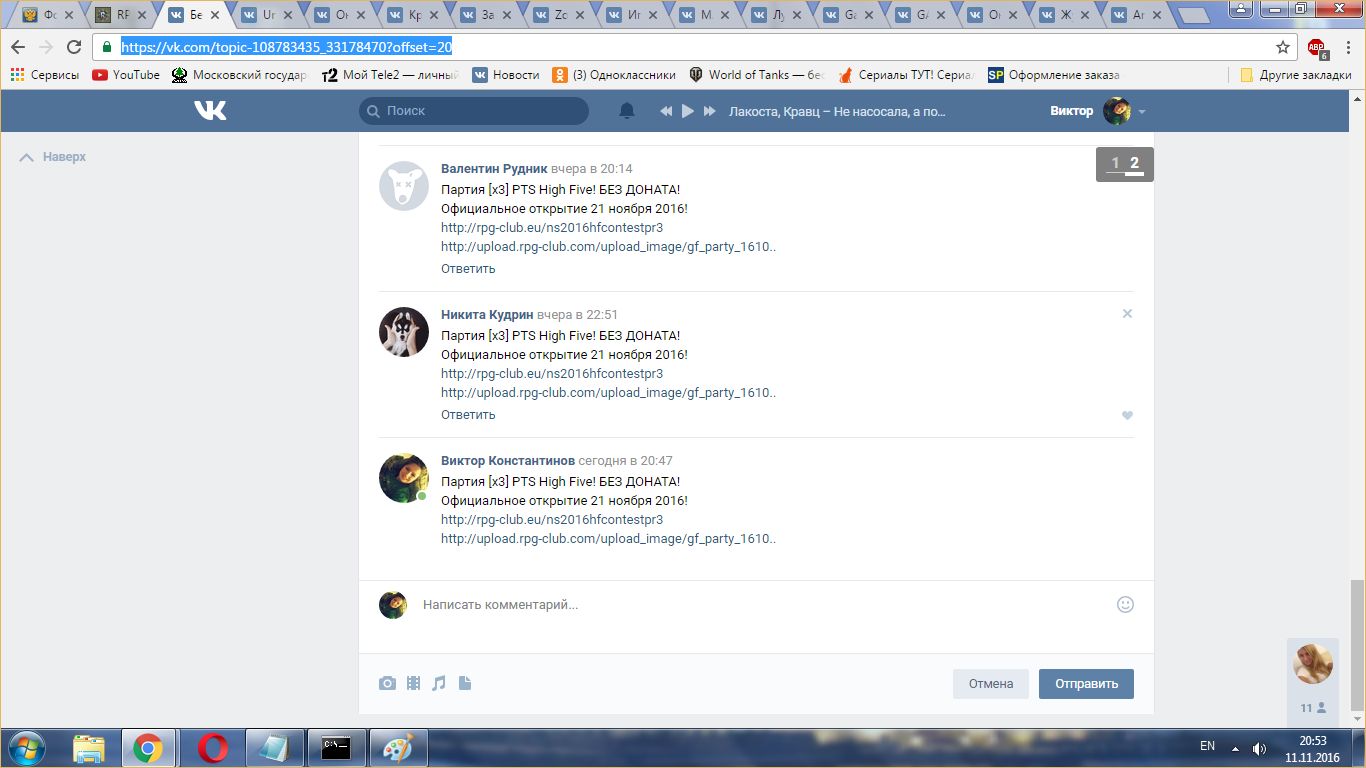Open the Виктор profile dropdown menu
The image size is (1366, 768).
pos(1098,111)
